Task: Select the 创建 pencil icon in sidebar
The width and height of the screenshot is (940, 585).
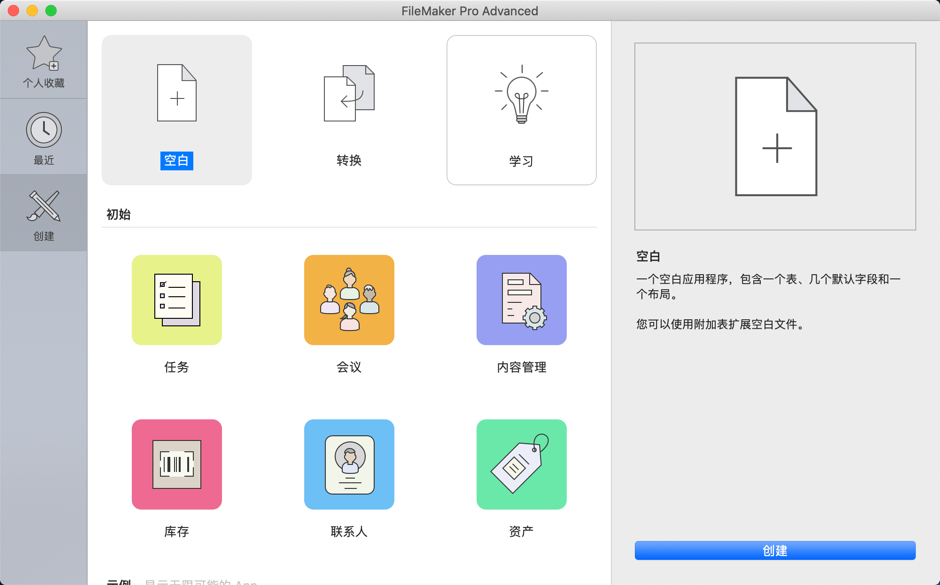Action: (44, 207)
